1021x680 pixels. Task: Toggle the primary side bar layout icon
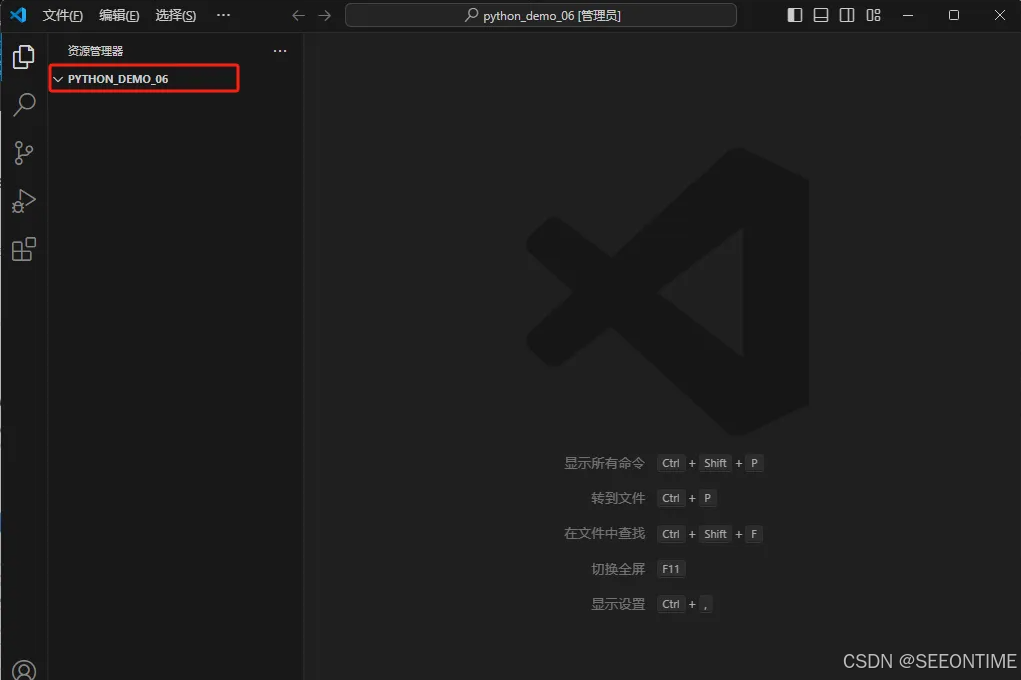click(x=794, y=15)
